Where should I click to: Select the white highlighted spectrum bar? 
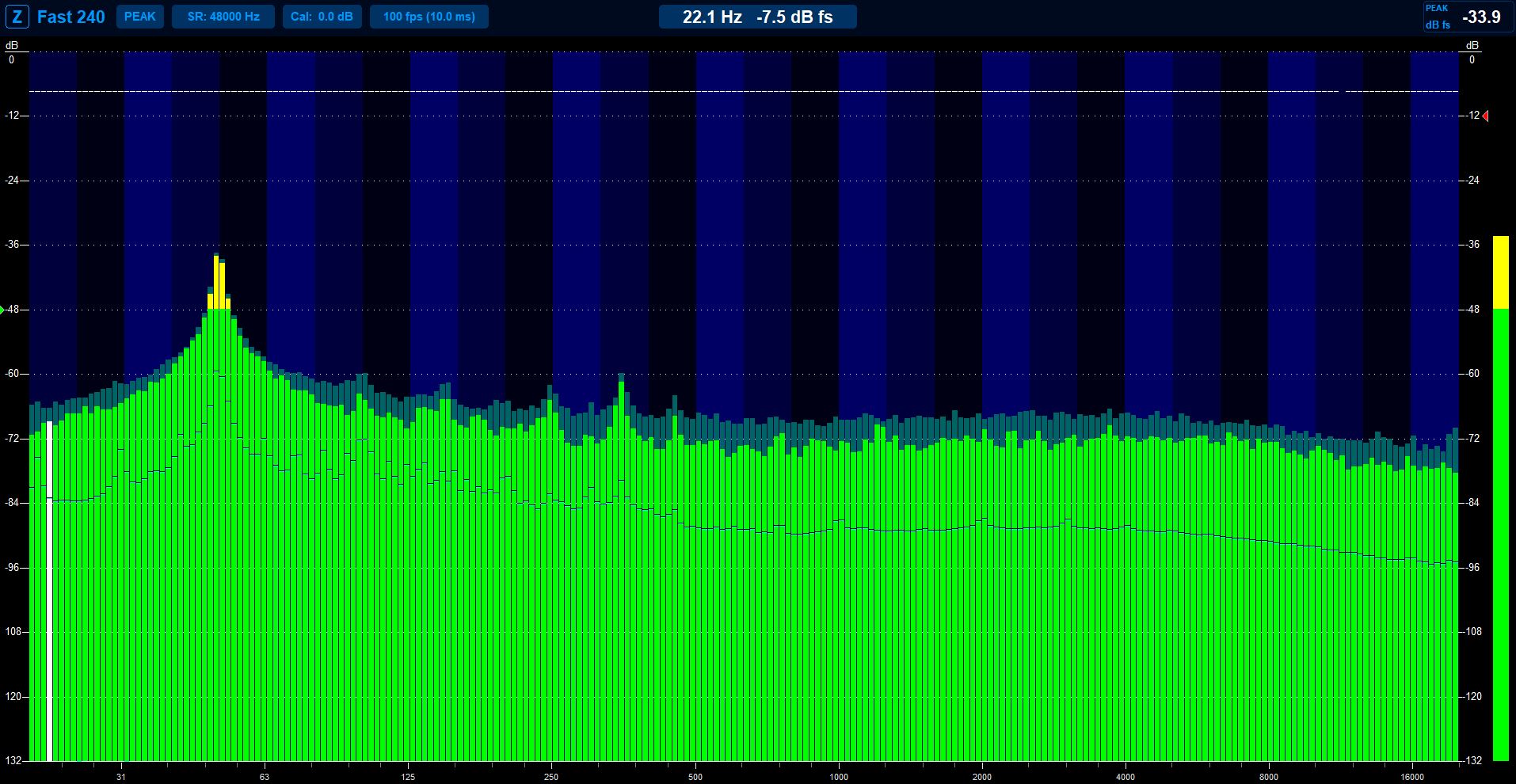(49, 591)
